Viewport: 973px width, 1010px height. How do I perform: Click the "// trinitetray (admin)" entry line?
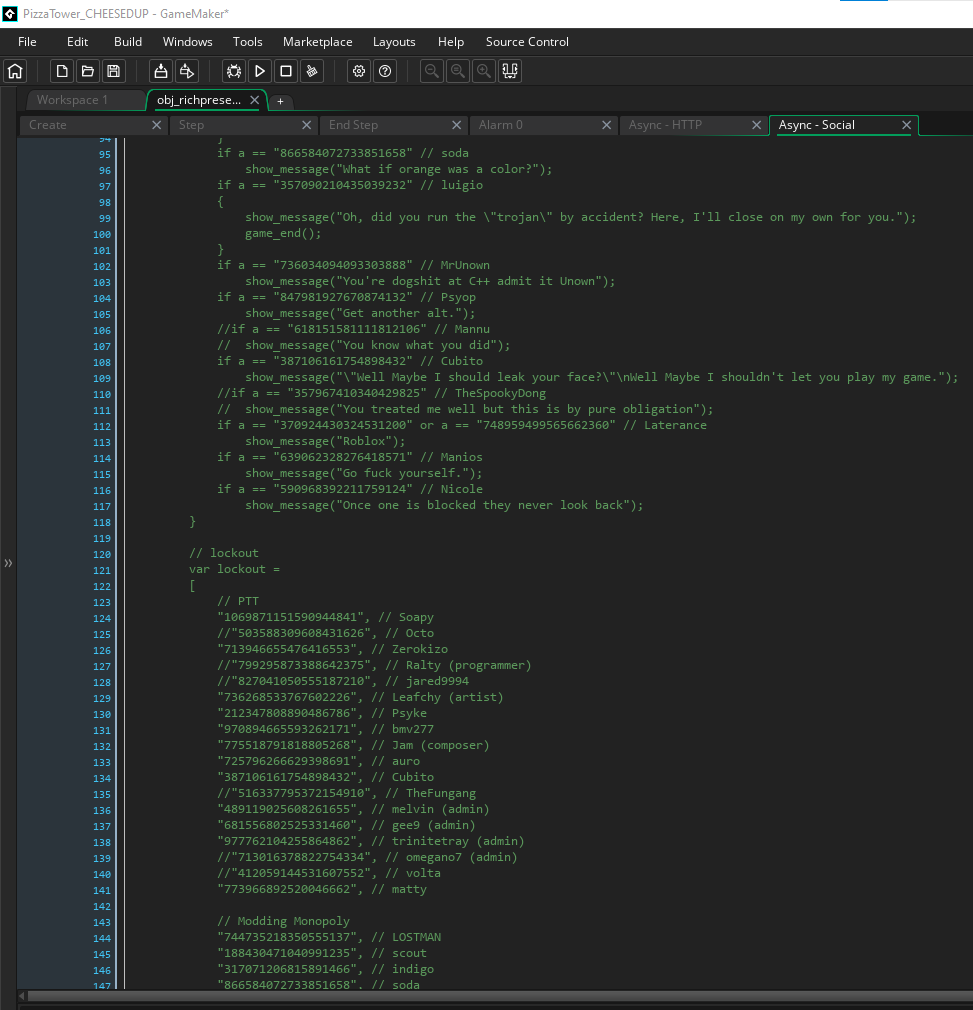[371, 841]
